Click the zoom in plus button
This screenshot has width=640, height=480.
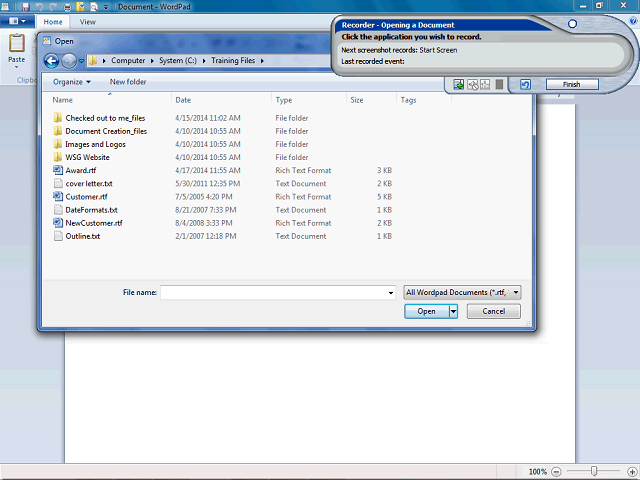pyautogui.click(x=632, y=472)
